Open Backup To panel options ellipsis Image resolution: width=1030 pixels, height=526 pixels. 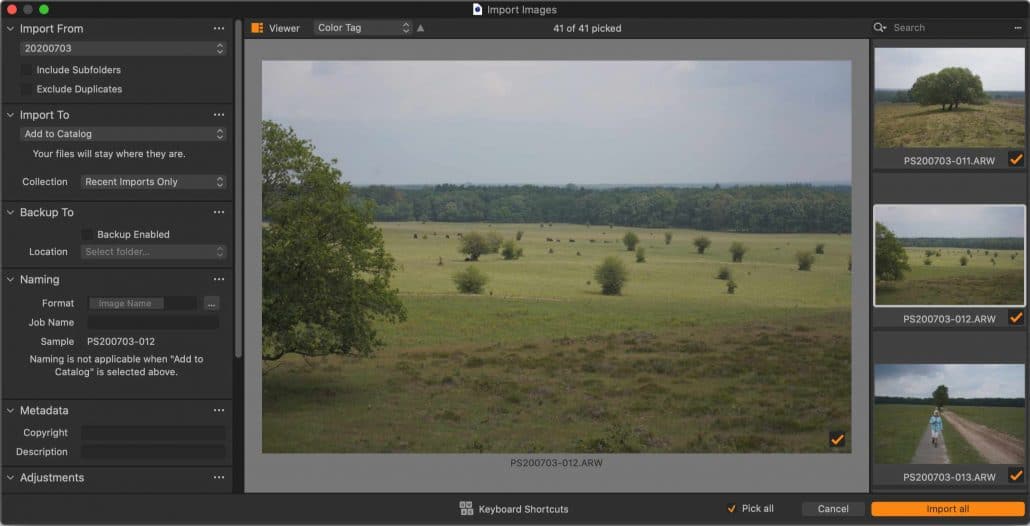point(219,213)
